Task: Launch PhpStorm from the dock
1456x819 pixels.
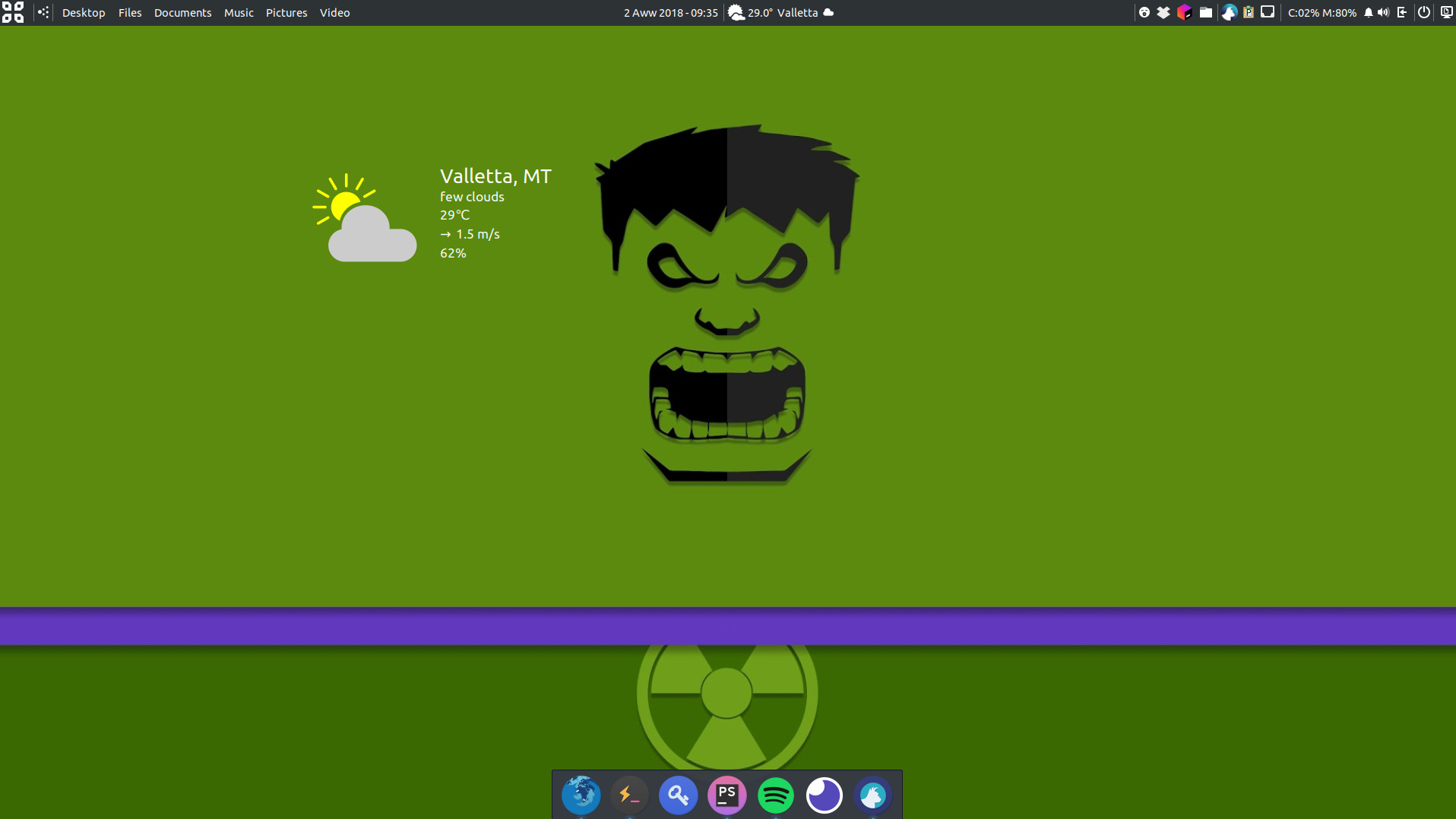Action: [x=727, y=795]
